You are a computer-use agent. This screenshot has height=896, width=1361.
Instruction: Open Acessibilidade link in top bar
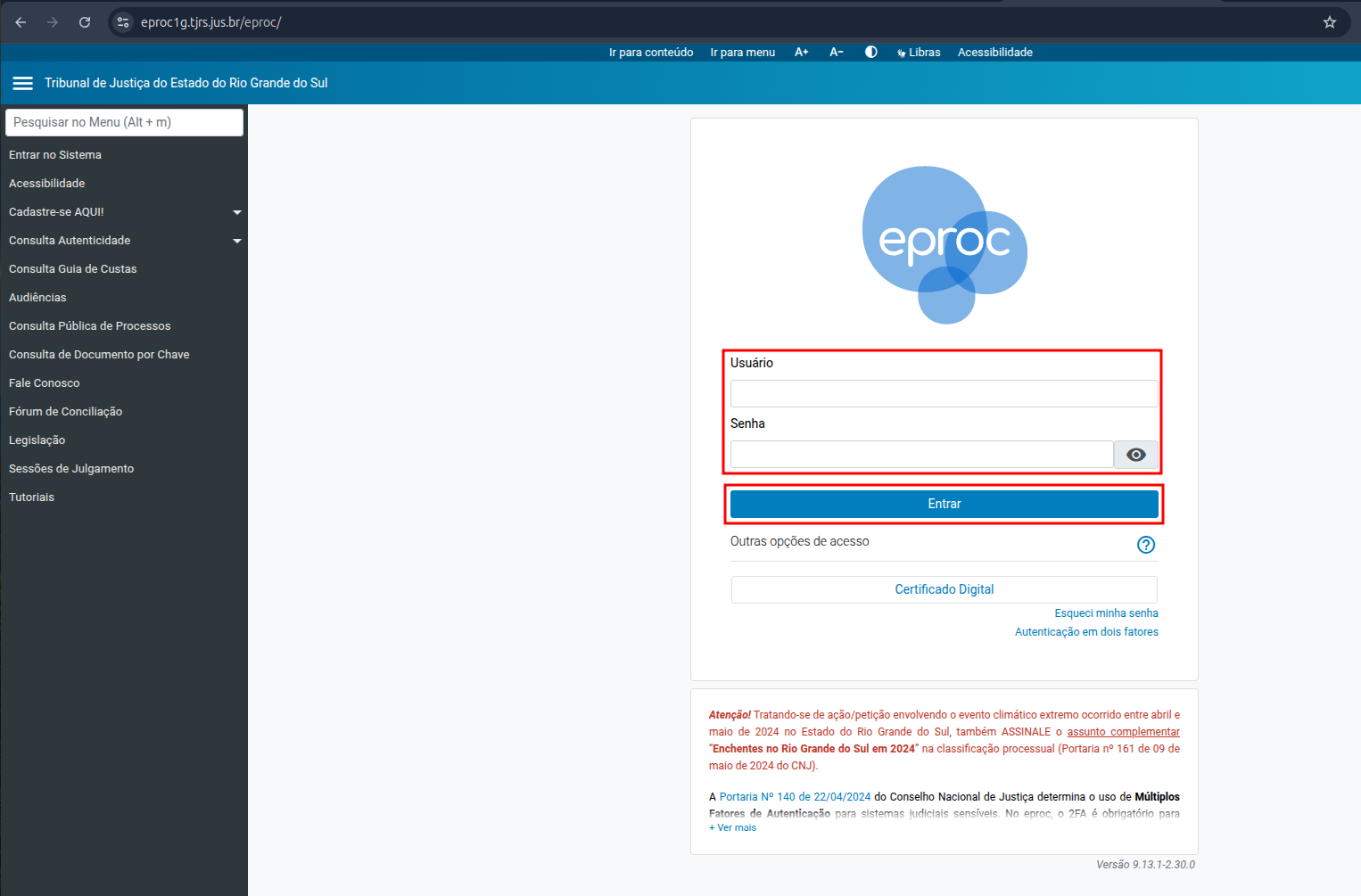[995, 52]
